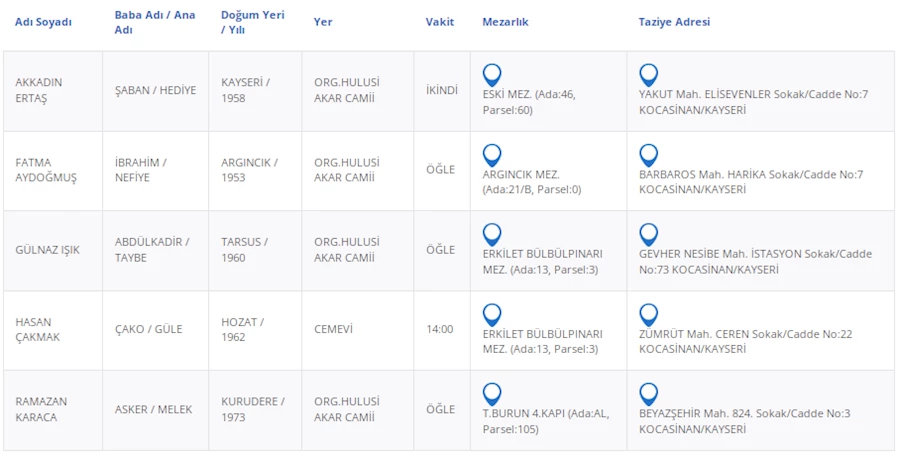This screenshot has width=899, height=452.
Task: Click pin for BARBAROS Mah. condolence address
Action: 649,154
